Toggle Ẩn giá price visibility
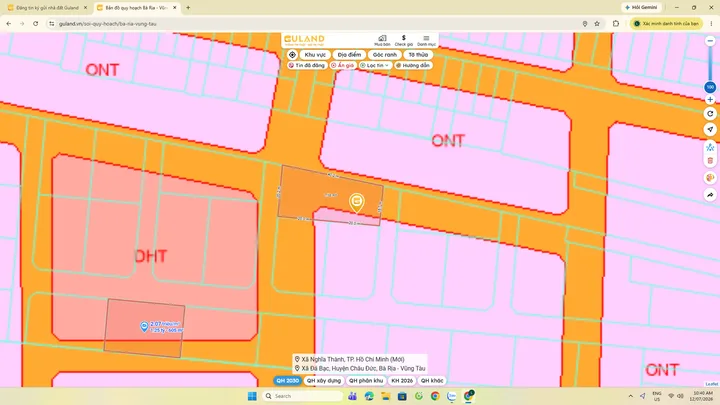 pyautogui.click(x=343, y=66)
